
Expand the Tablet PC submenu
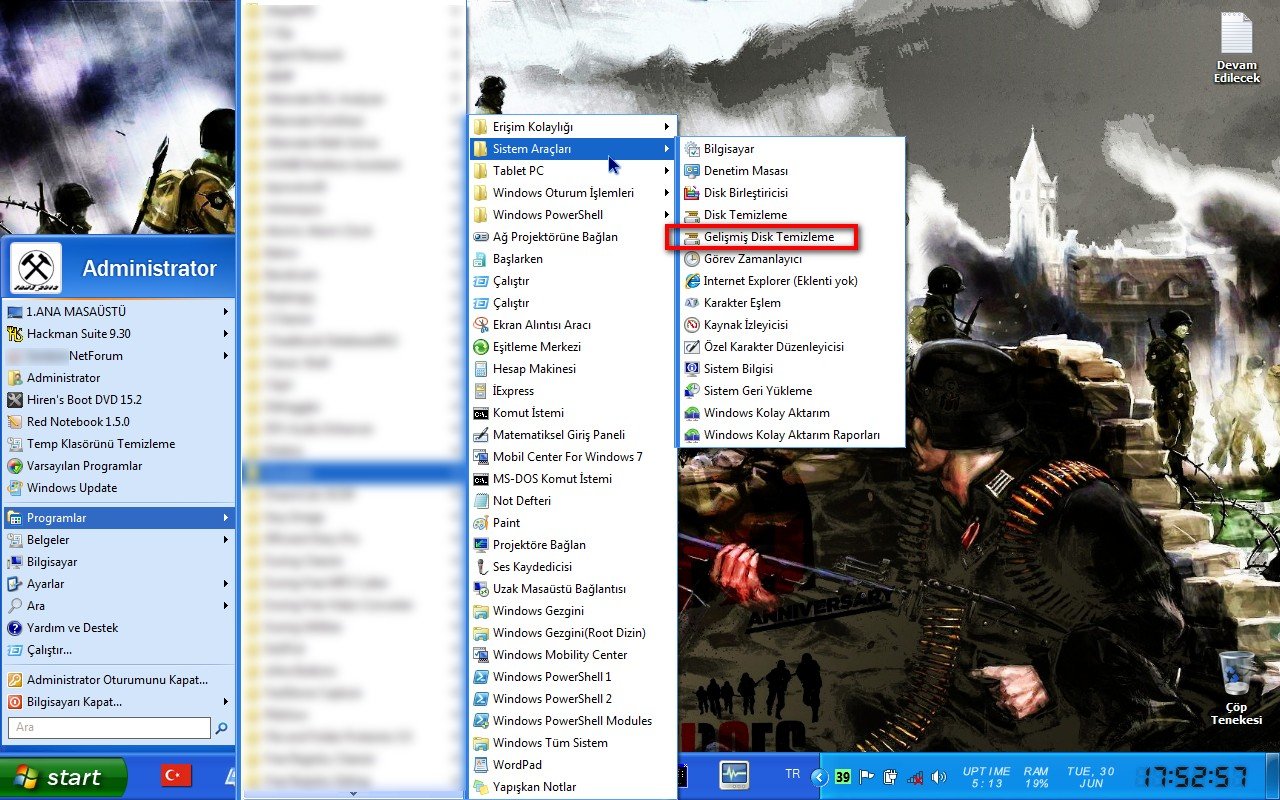(572, 171)
